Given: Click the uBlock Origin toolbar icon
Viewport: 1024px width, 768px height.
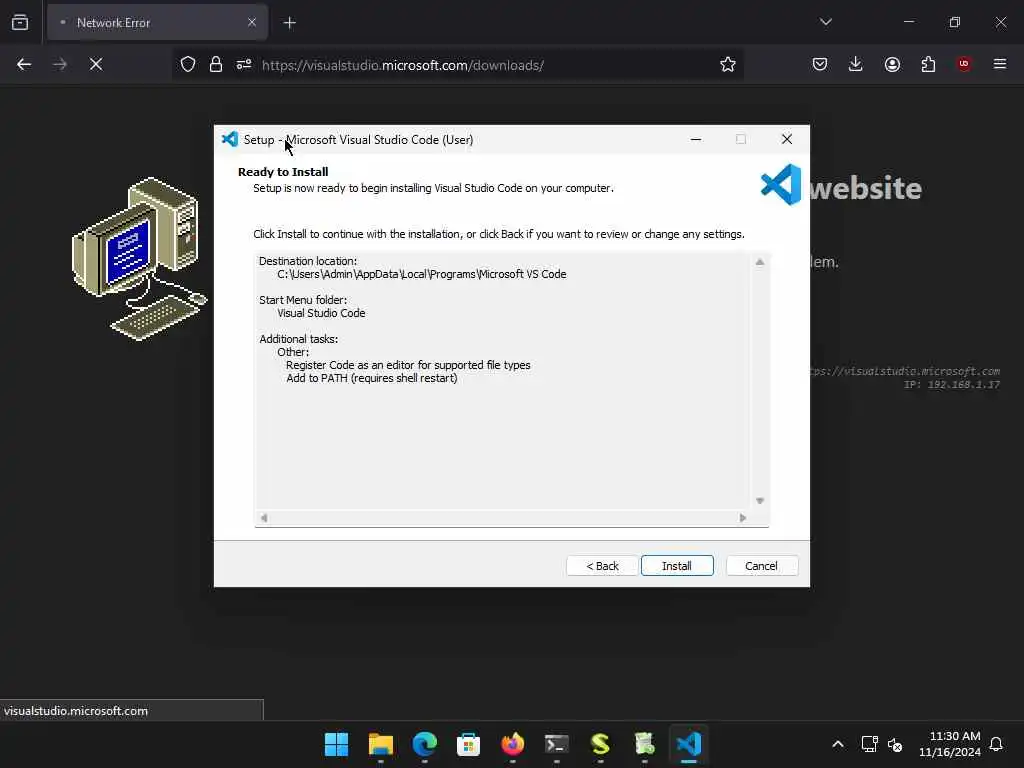Looking at the screenshot, I should click(x=964, y=64).
